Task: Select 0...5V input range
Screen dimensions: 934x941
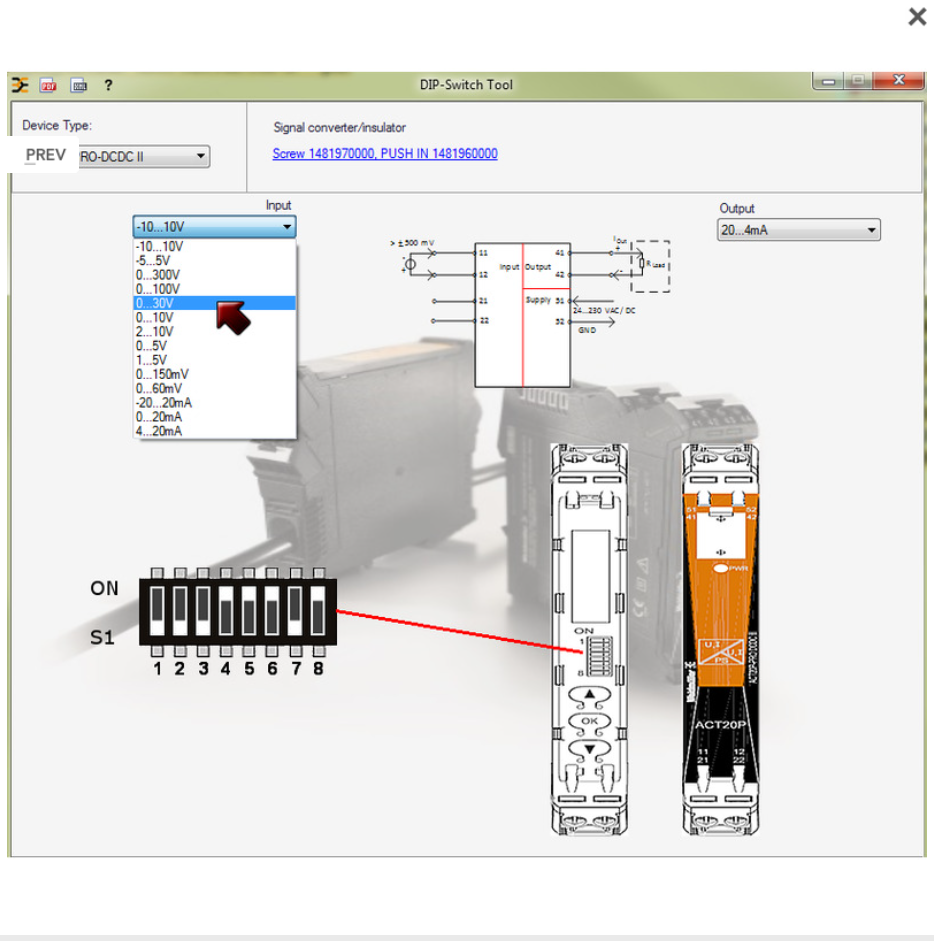Action: pos(214,346)
